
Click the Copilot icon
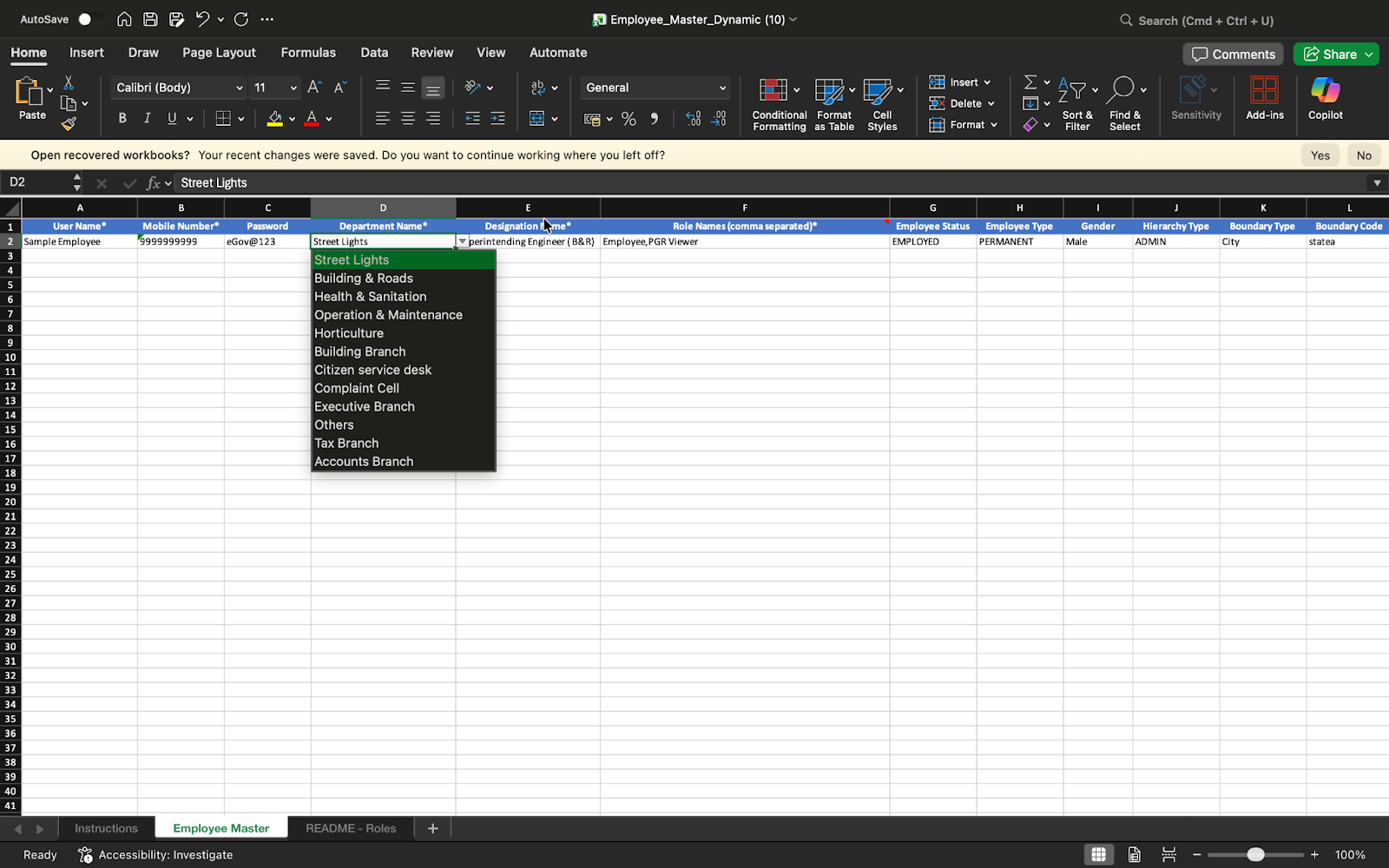pos(1325,90)
